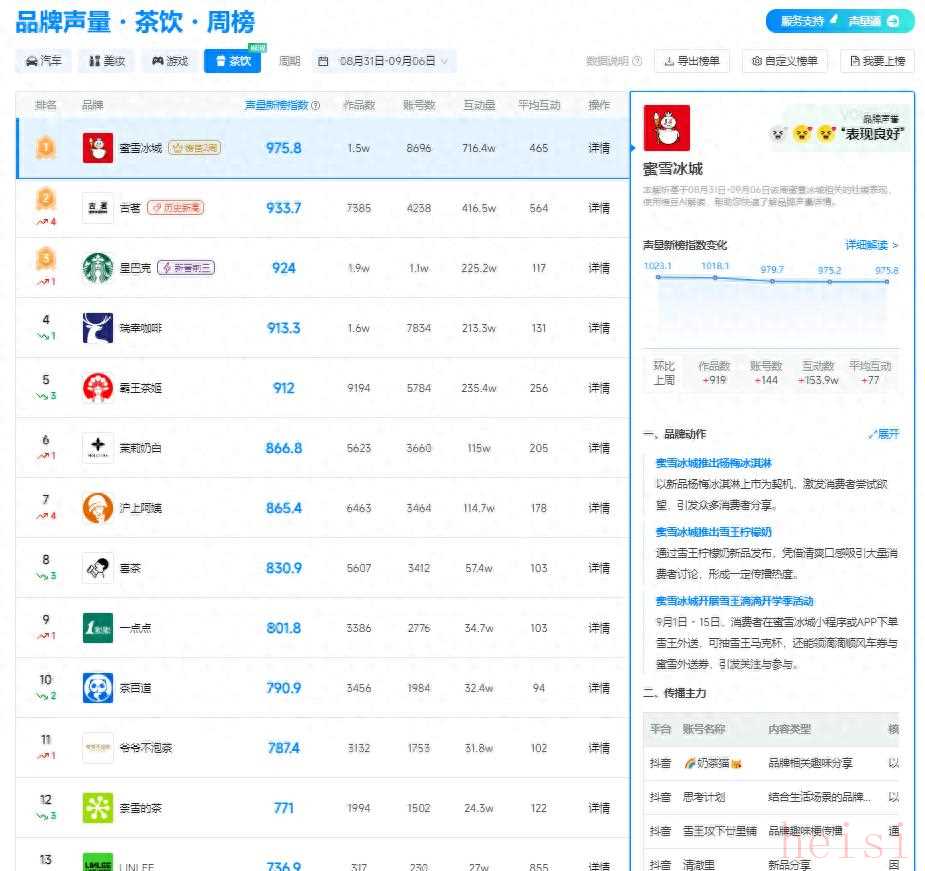Screen dimensions: 925x871
Task: Click the info icon next to 数据说明
Action: click(637, 62)
